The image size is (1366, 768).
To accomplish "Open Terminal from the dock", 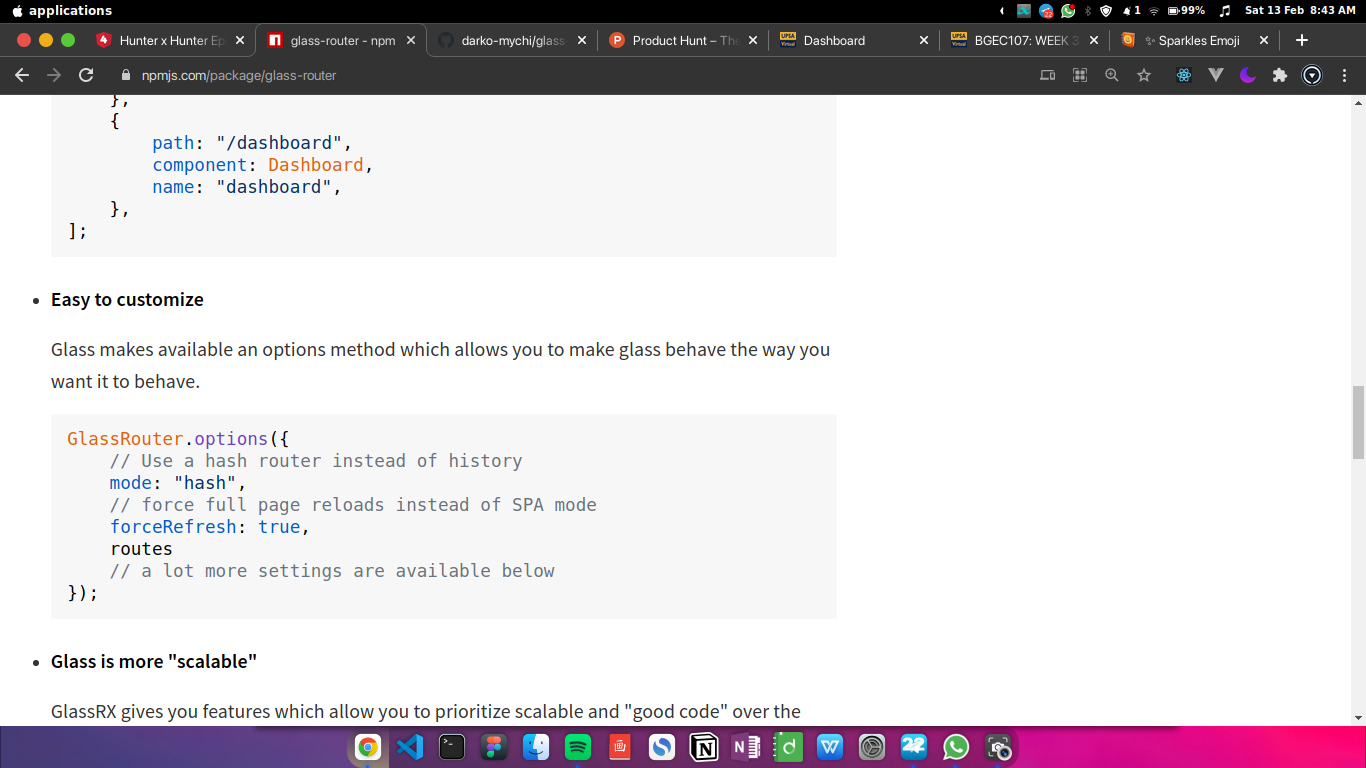I will tap(452, 747).
